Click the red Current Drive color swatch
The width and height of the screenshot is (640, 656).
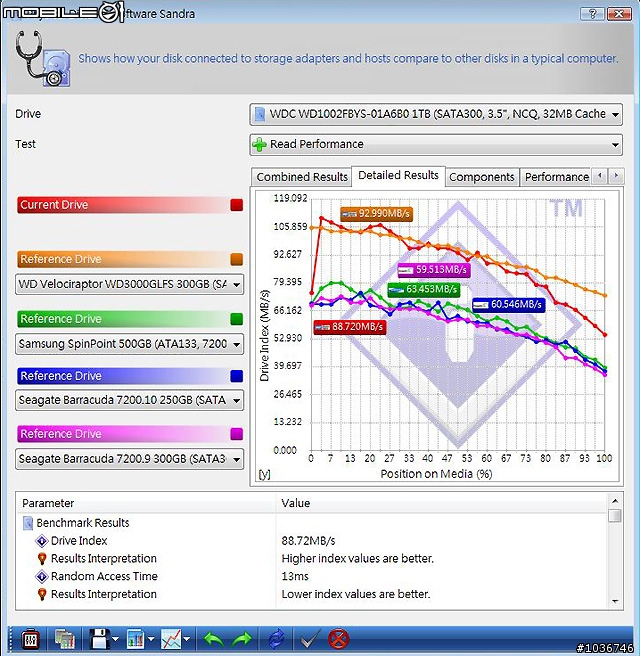coord(236,205)
